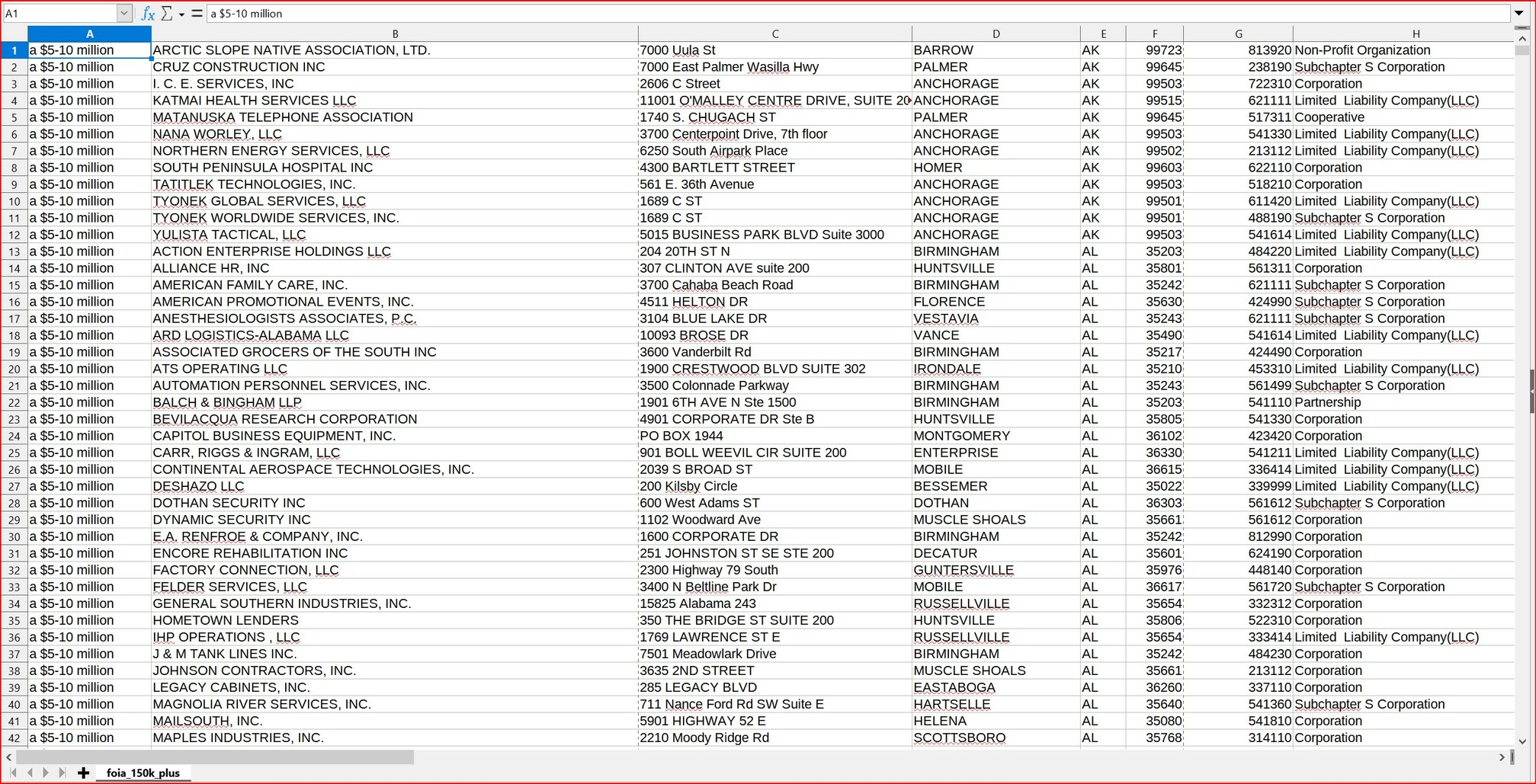The image size is (1536, 784).
Task: Go to next sheet tab arrow
Action: 46,773
